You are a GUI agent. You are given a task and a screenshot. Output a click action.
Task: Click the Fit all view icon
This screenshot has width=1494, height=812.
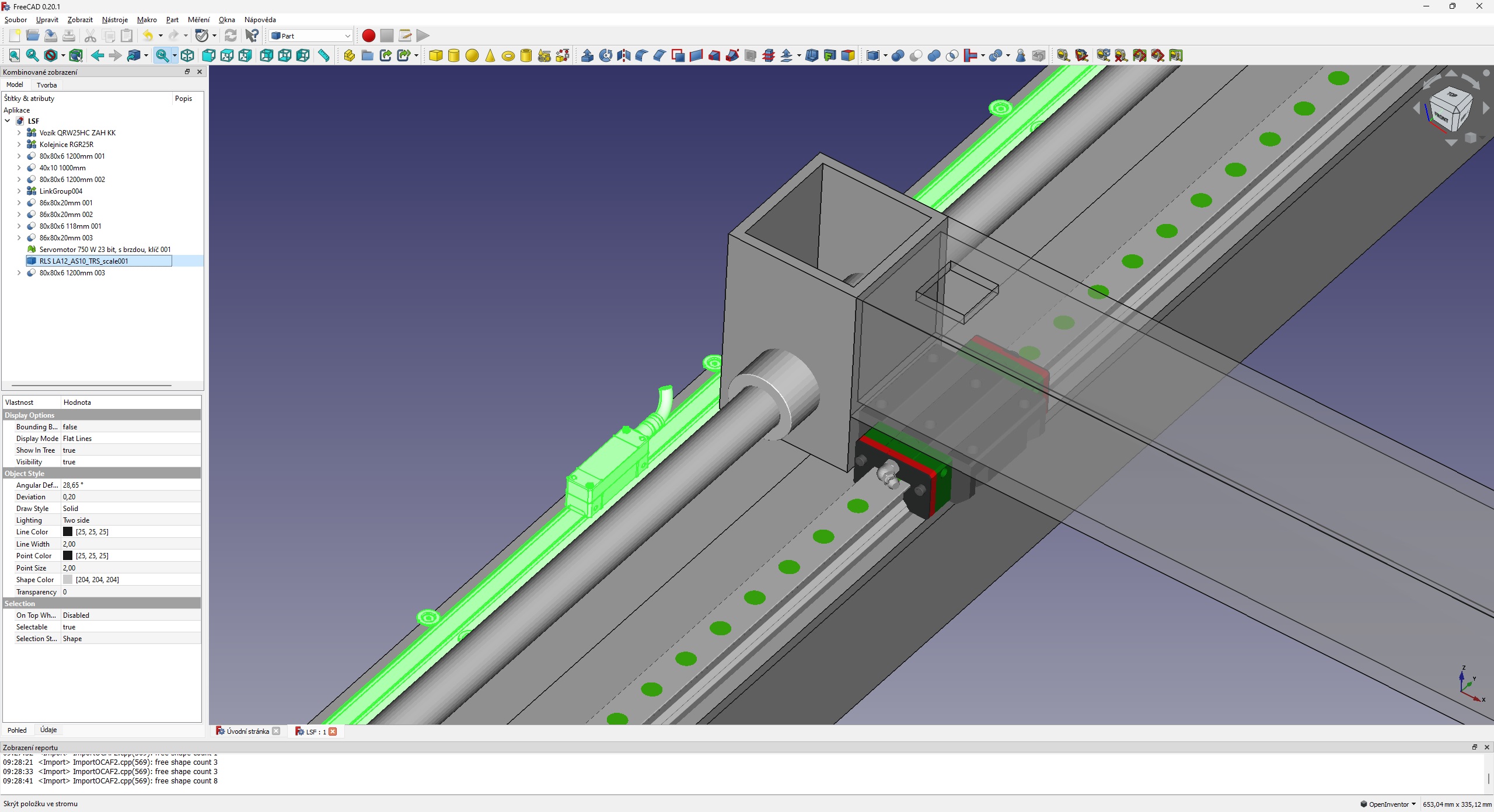point(15,55)
